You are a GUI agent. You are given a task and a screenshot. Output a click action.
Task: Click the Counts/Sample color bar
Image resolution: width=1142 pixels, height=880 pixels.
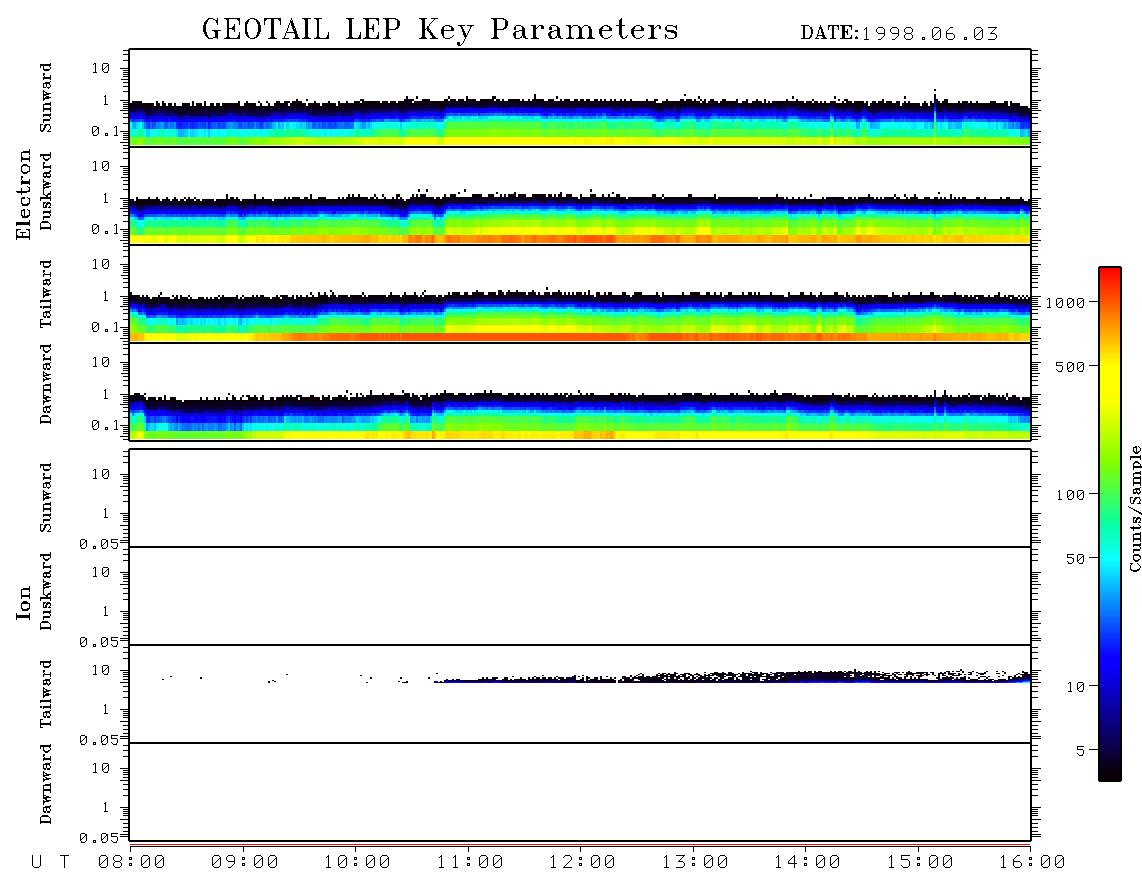[1110, 524]
